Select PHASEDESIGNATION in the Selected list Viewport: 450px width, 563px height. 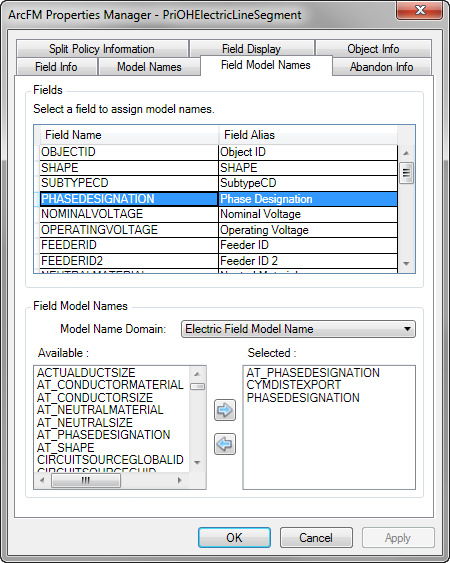pyautogui.click(x=303, y=397)
